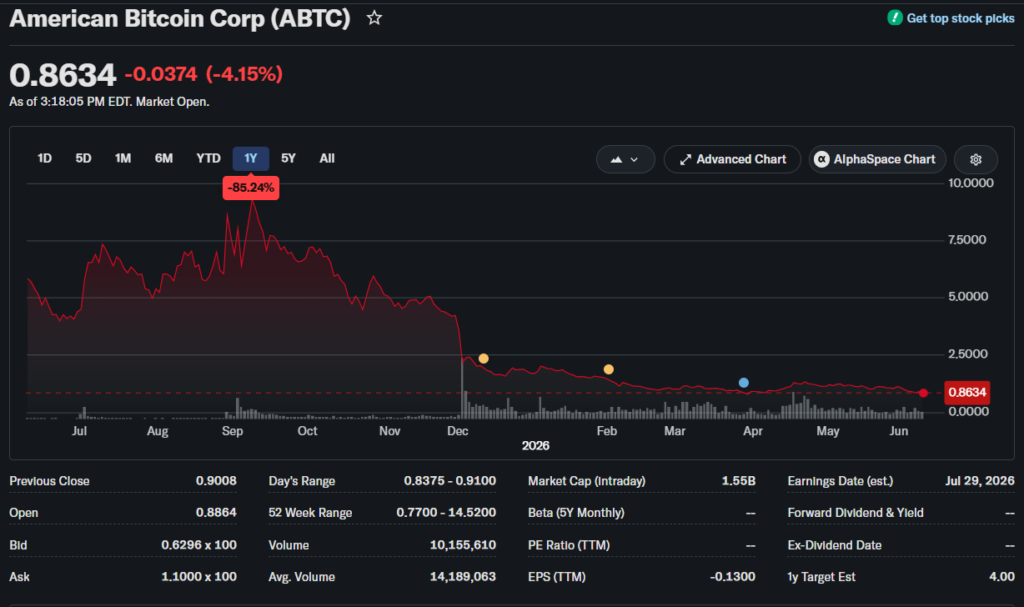
Task: Click the red 0.8634 price label on axis
Action: point(967,392)
